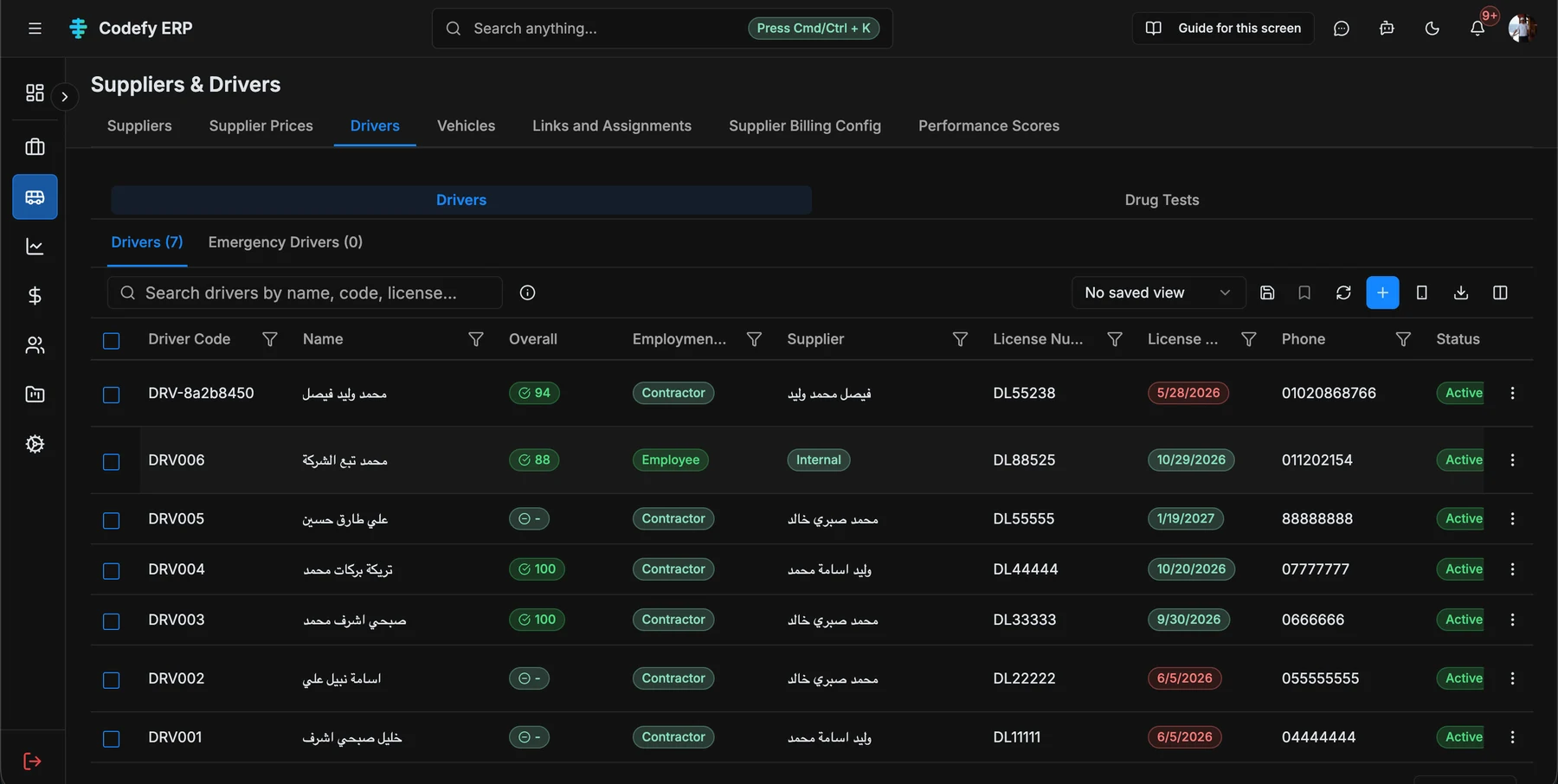Check the DRV001 row checkbox
The image size is (1558, 784).
(112, 739)
